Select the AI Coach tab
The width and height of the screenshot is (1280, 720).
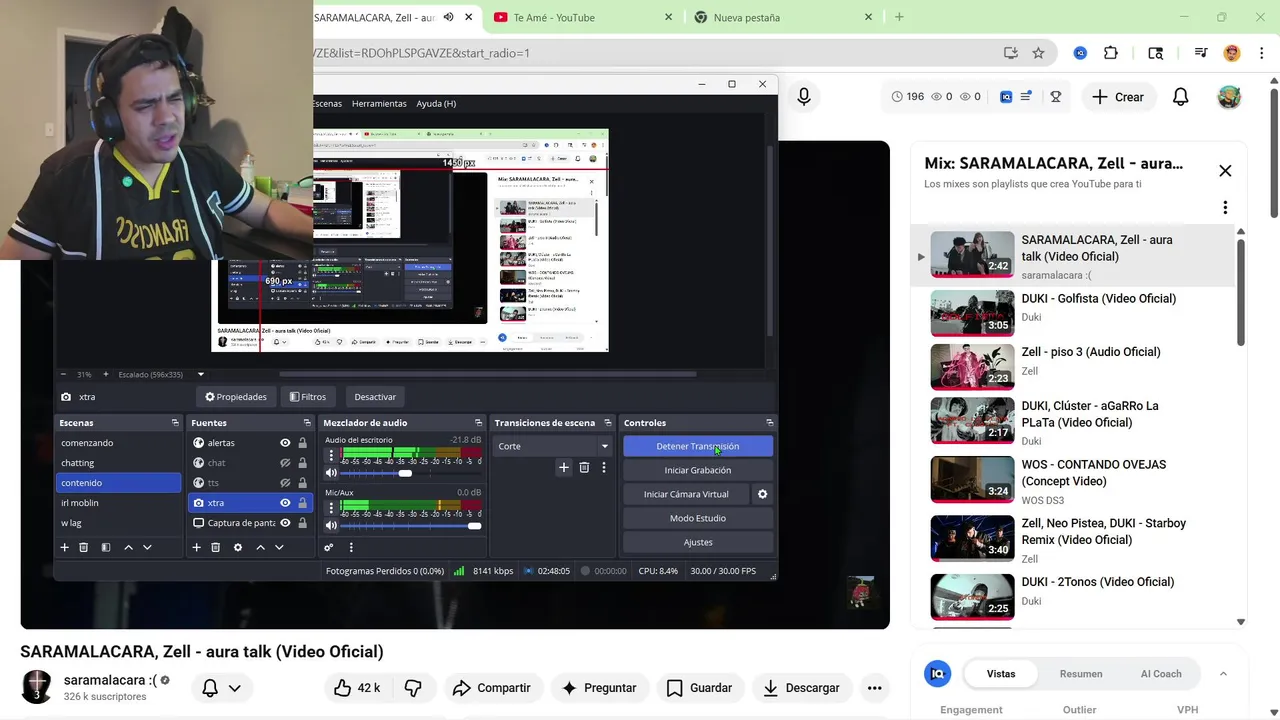point(1161,674)
